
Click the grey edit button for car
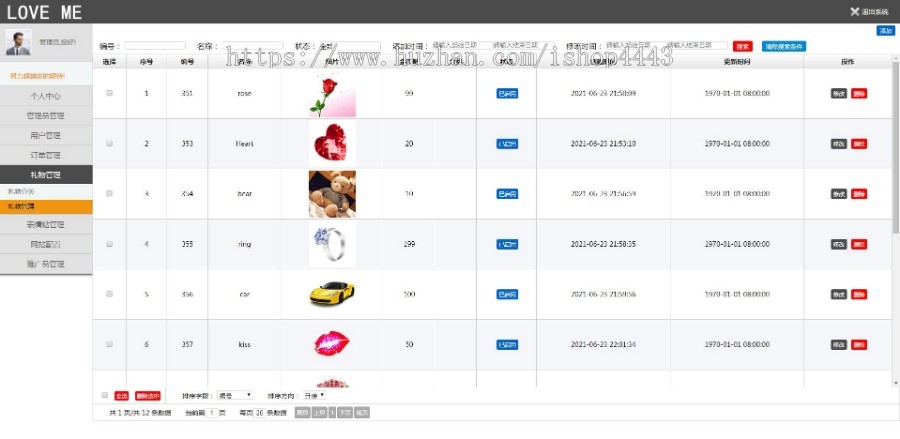point(839,294)
